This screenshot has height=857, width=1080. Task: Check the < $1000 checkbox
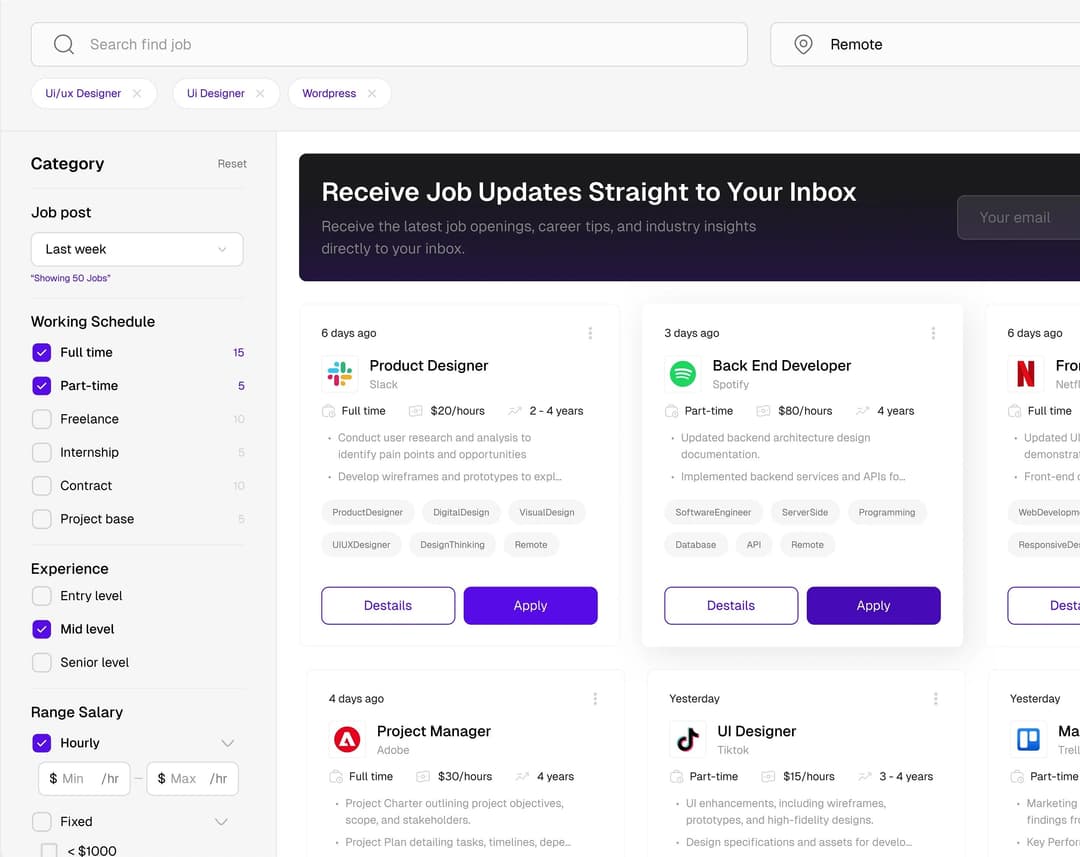[49, 851]
